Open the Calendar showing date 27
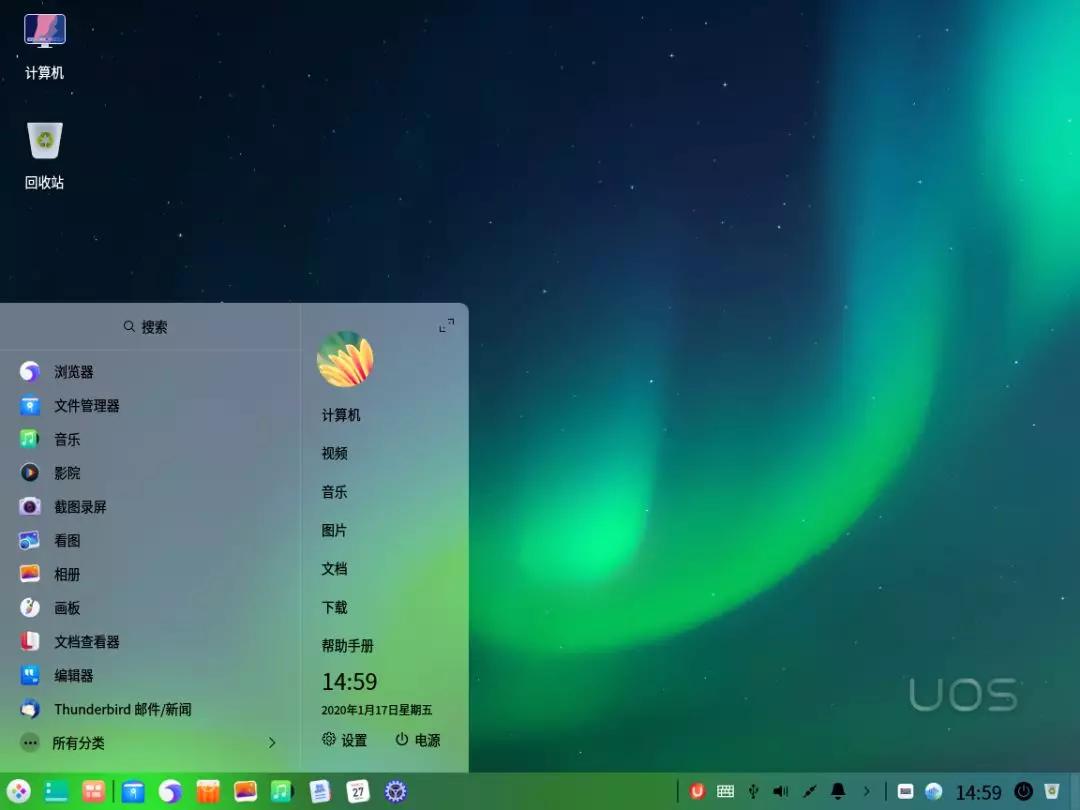The height and width of the screenshot is (810, 1080). click(x=357, y=791)
